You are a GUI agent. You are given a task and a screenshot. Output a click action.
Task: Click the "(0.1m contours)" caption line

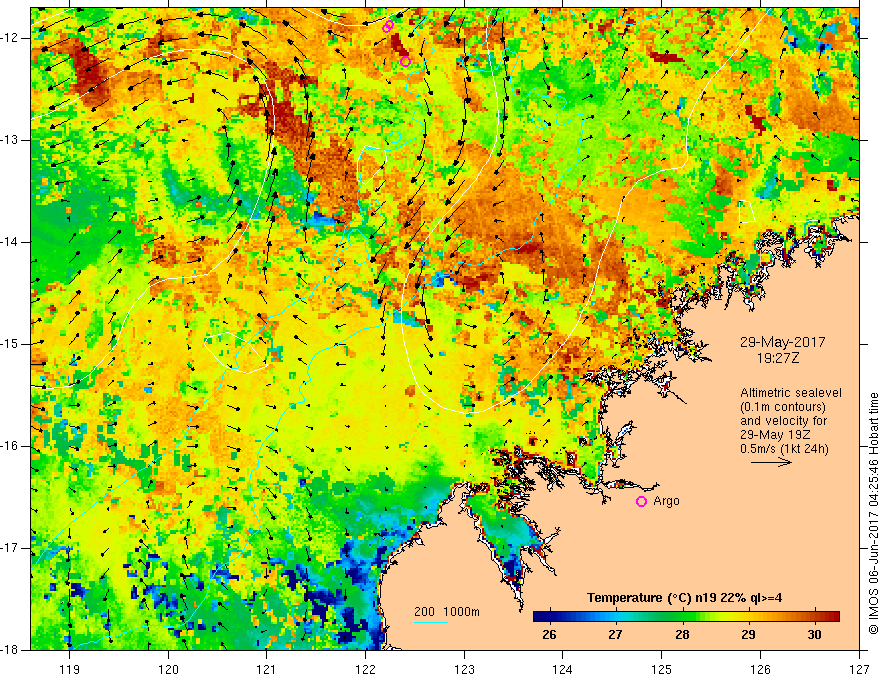[x=783, y=407]
